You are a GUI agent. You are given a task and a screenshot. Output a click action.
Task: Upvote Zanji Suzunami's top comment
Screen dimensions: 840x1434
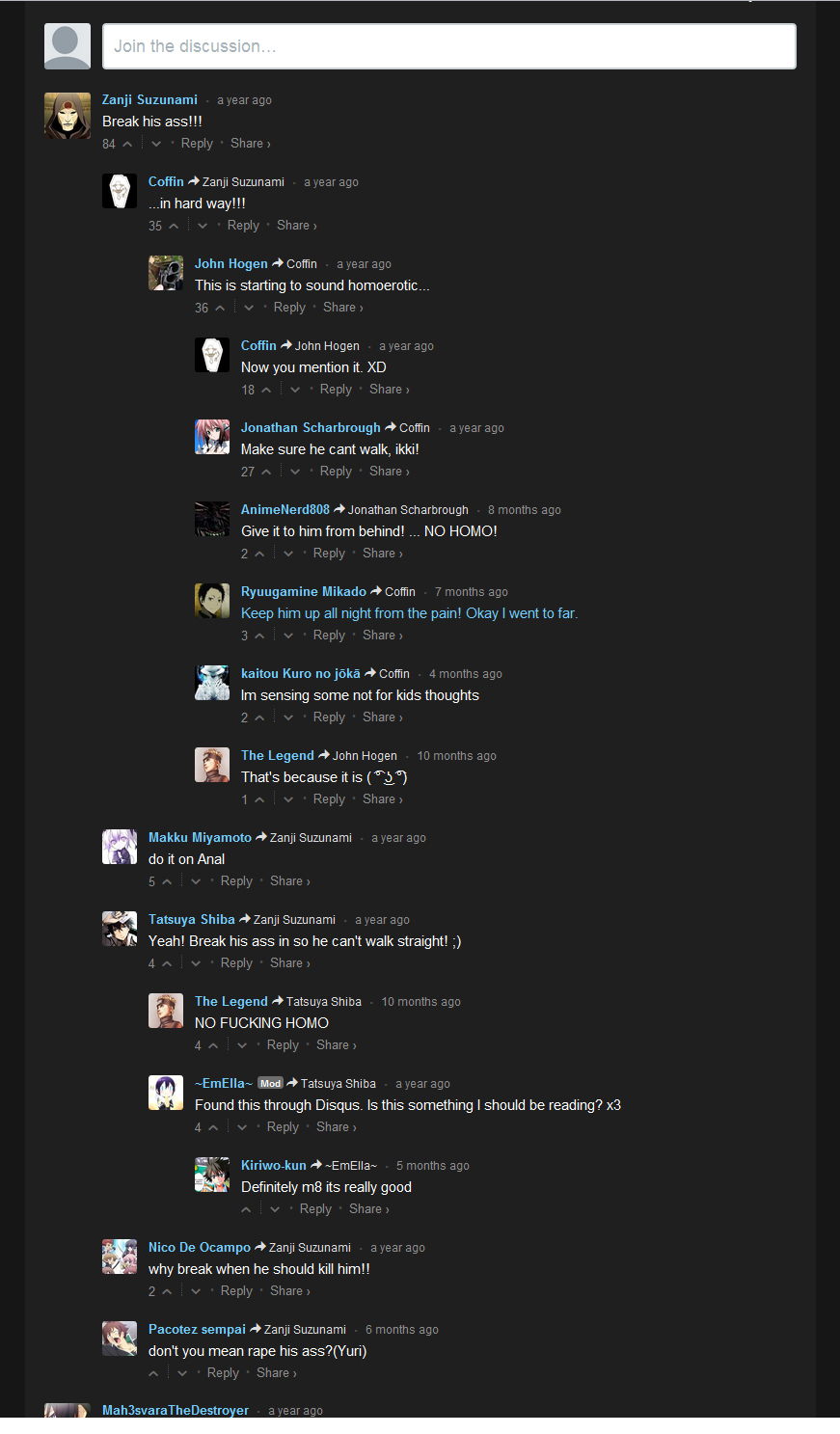click(x=127, y=144)
